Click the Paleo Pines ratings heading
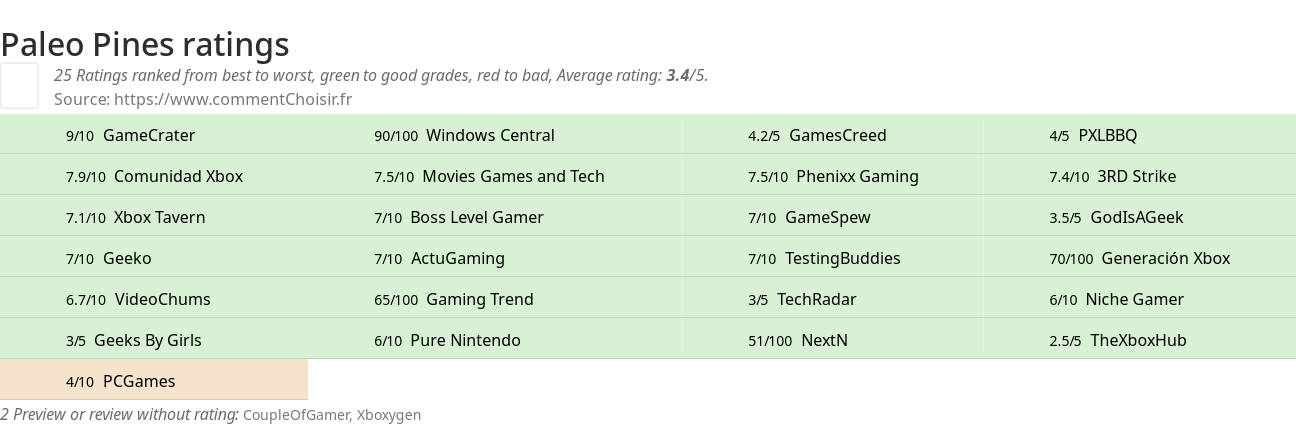1296x425 pixels. point(145,44)
